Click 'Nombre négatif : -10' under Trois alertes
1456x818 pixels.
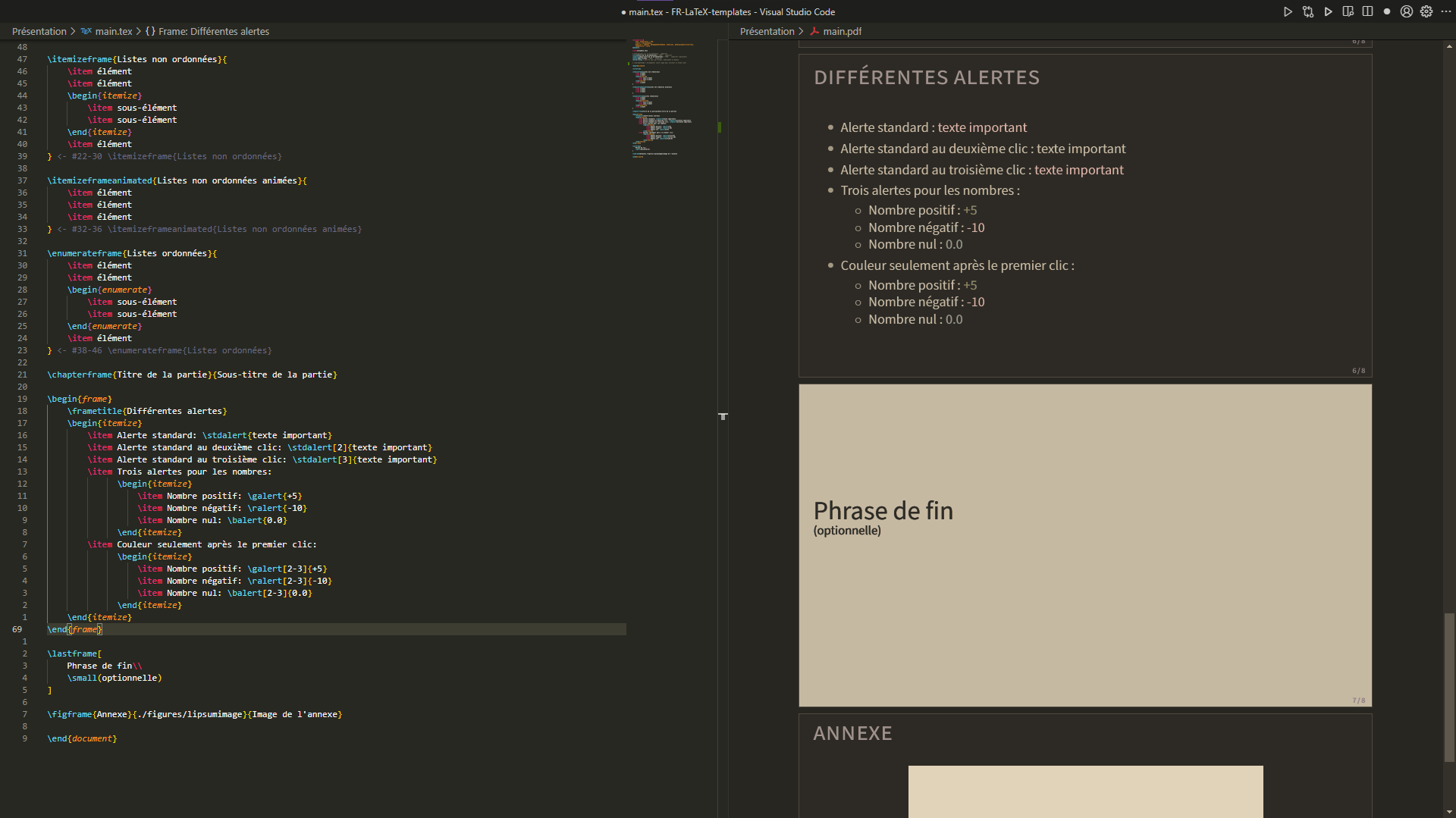[x=927, y=227]
